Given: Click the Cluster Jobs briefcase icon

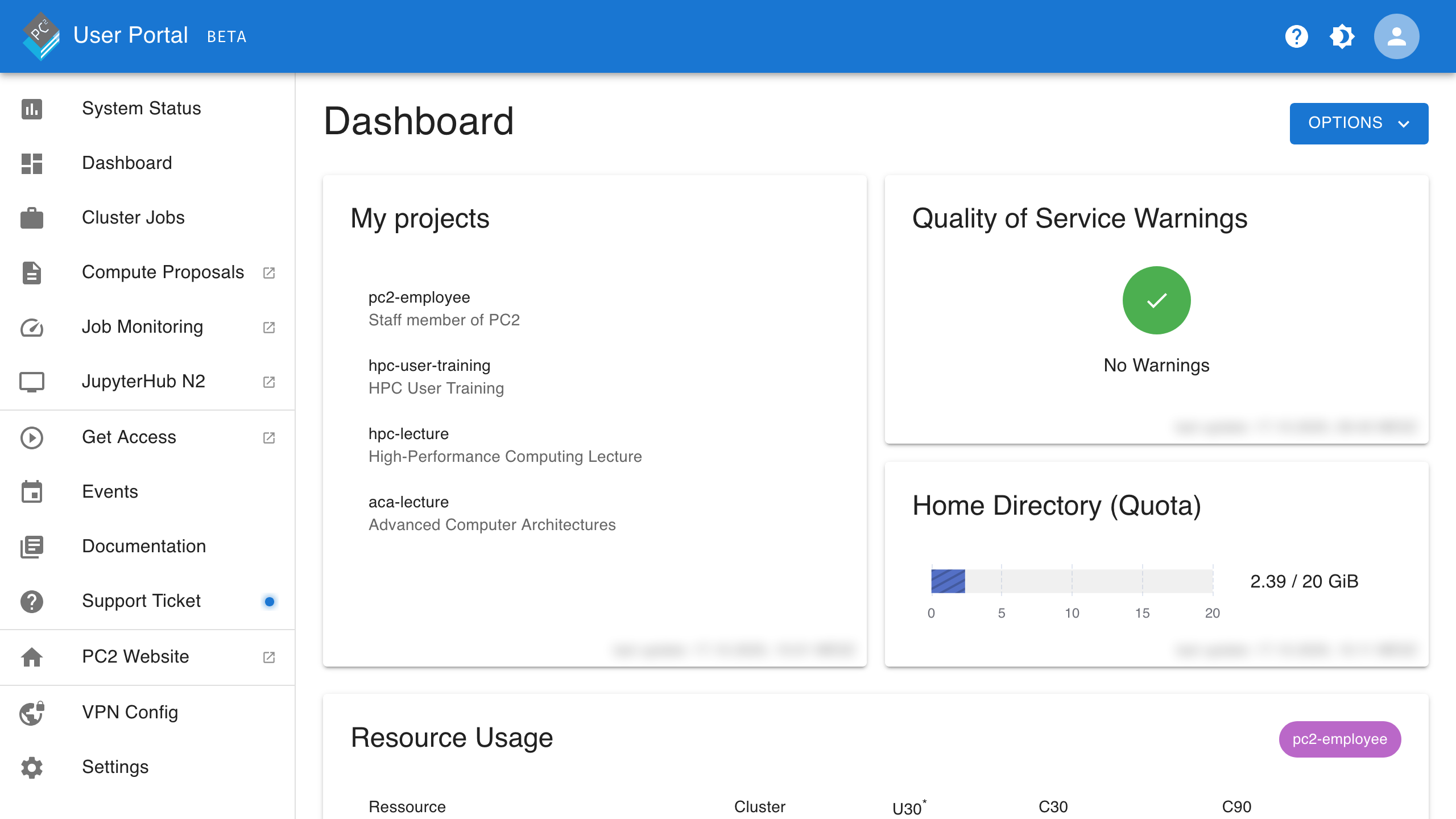Looking at the screenshot, I should pyautogui.click(x=32, y=218).
